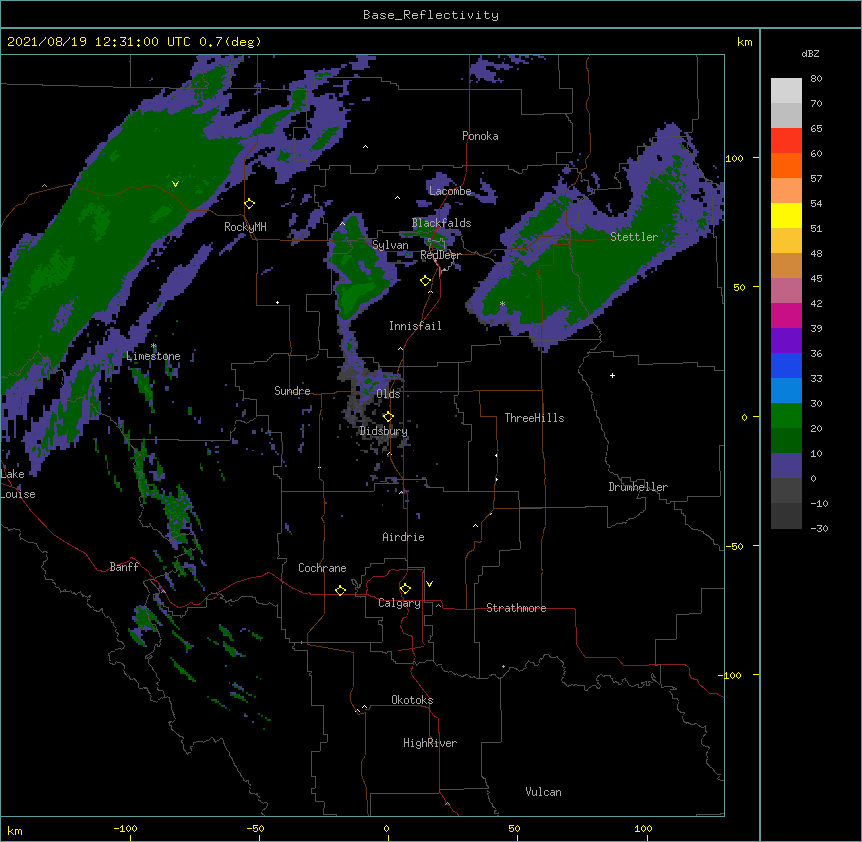Pick the light blue 30-33 dBZ legend color
Screen dimensions: 862x842
786,391
